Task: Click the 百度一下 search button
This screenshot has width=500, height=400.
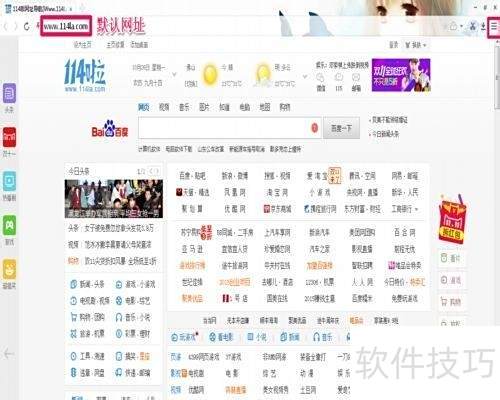Action: (341, 128)
